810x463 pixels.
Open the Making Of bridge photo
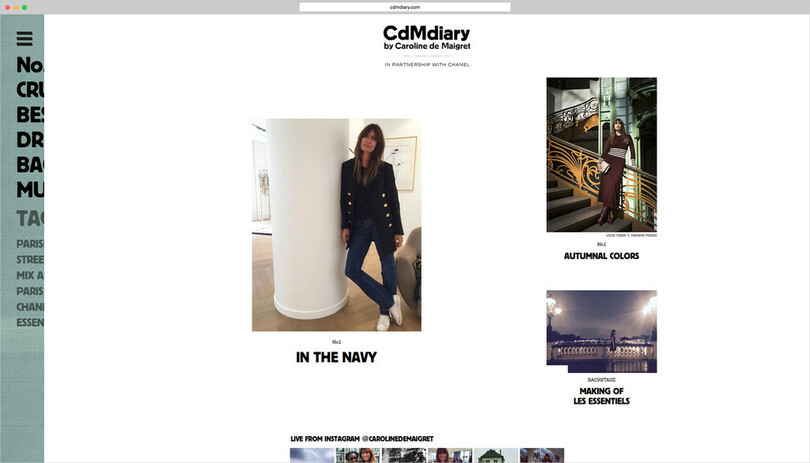(602, 331)
